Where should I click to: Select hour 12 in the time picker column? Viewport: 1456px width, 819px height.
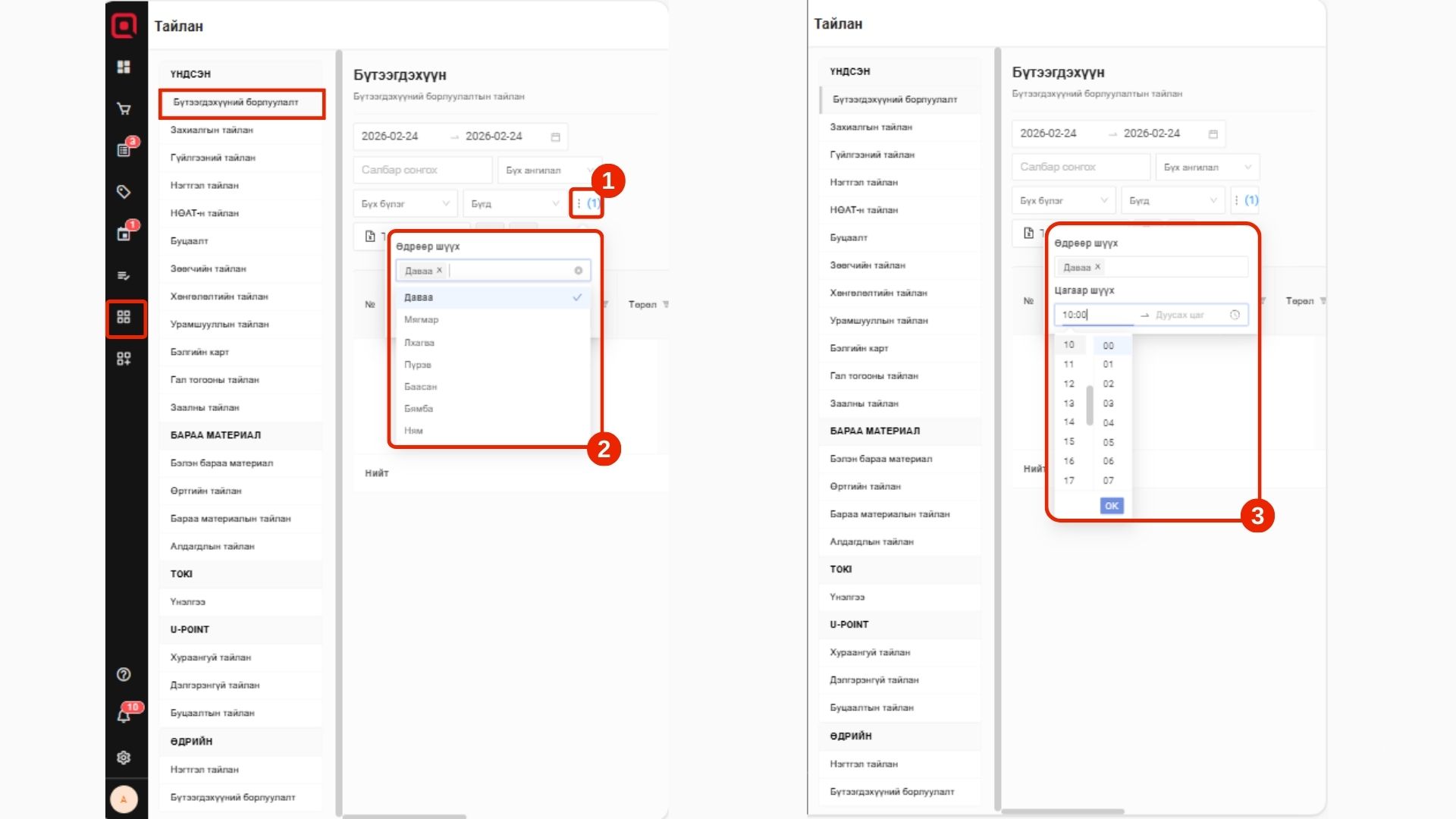point(1068,384)
